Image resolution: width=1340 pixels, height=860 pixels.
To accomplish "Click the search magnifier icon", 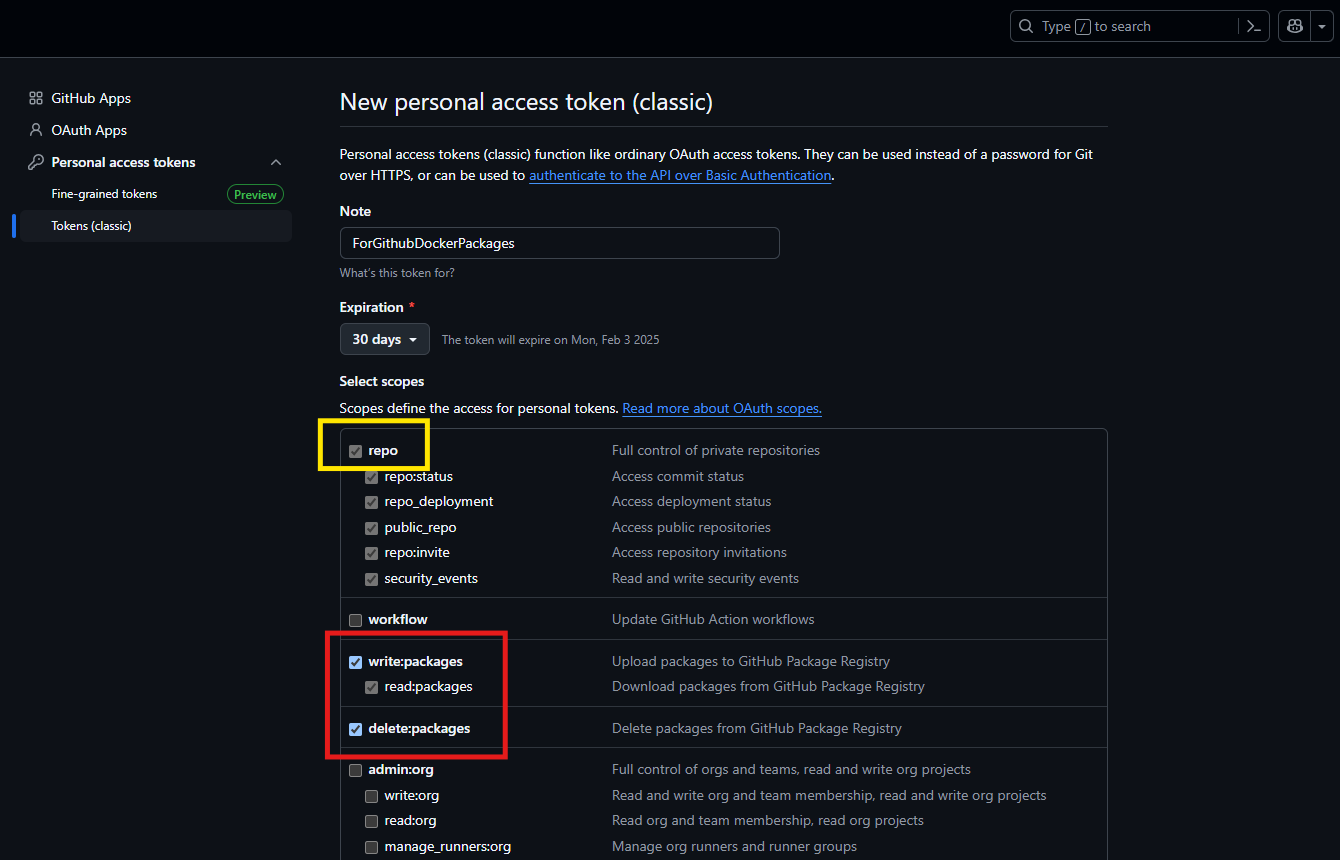I will (1026, 26).
